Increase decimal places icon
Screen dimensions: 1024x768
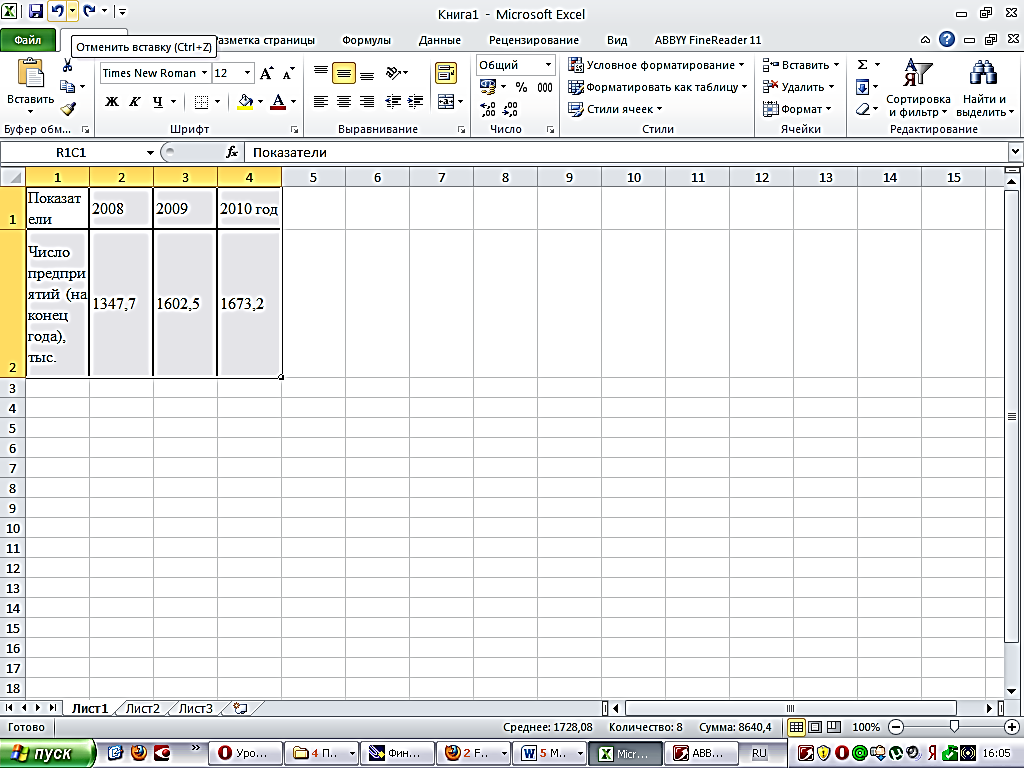pos(488,109)
